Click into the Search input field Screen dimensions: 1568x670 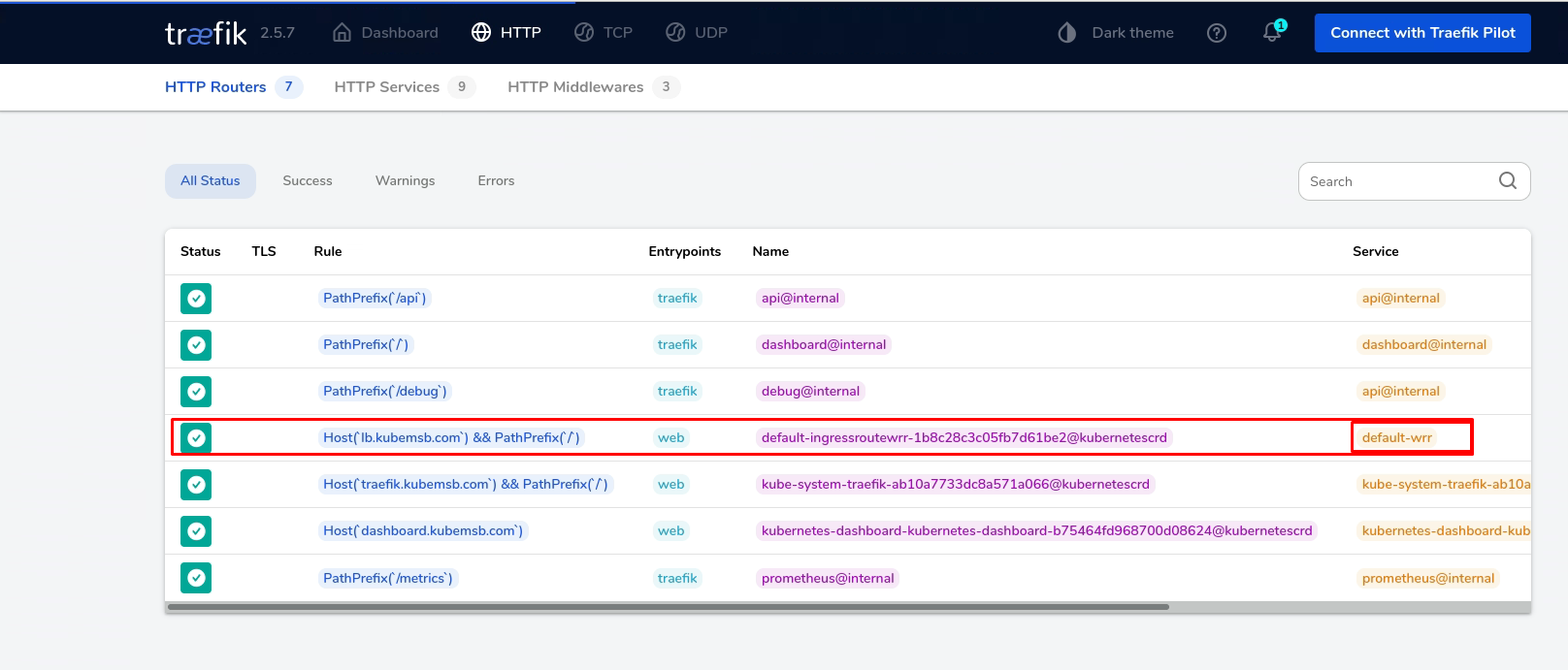(x=1397, y=181)
